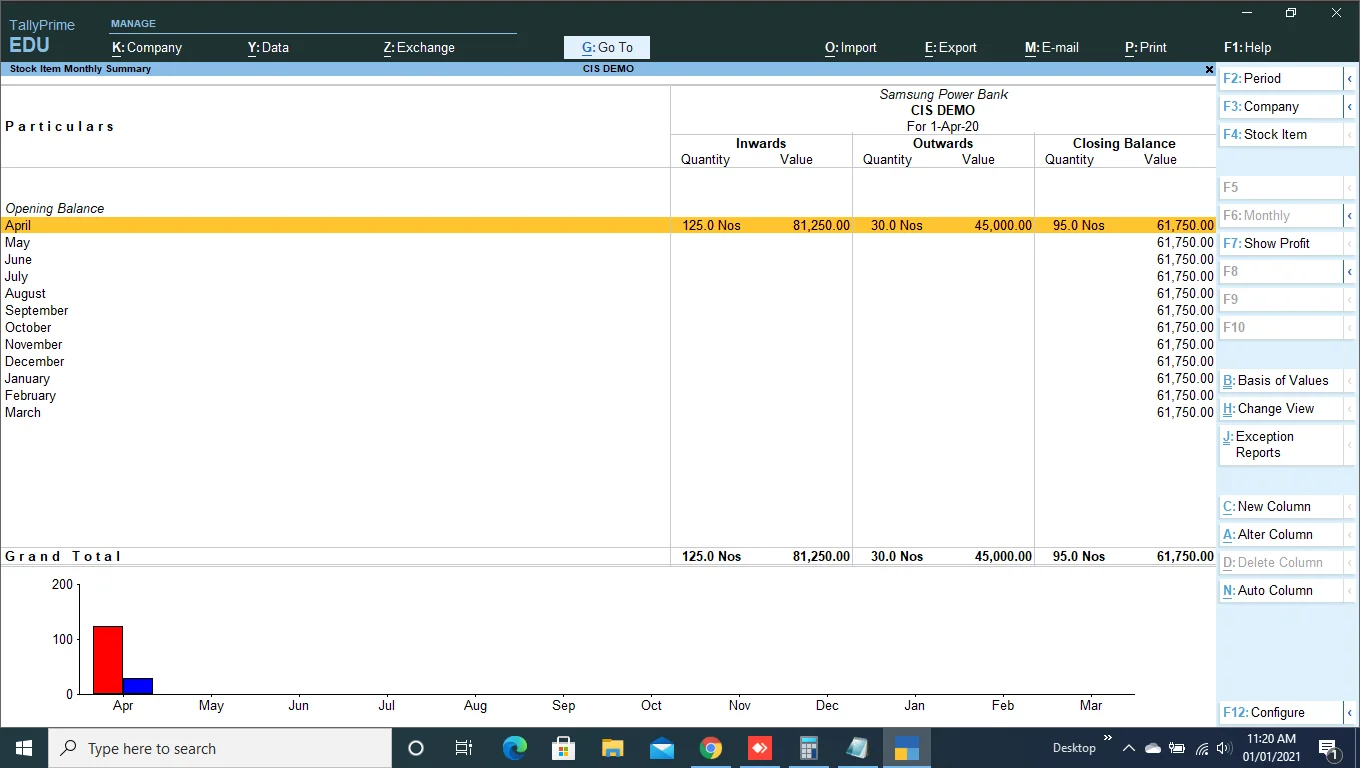Expand arrow beside F12: Configure
Screen dimensions: 1360x768
(x=1350, y=712)
